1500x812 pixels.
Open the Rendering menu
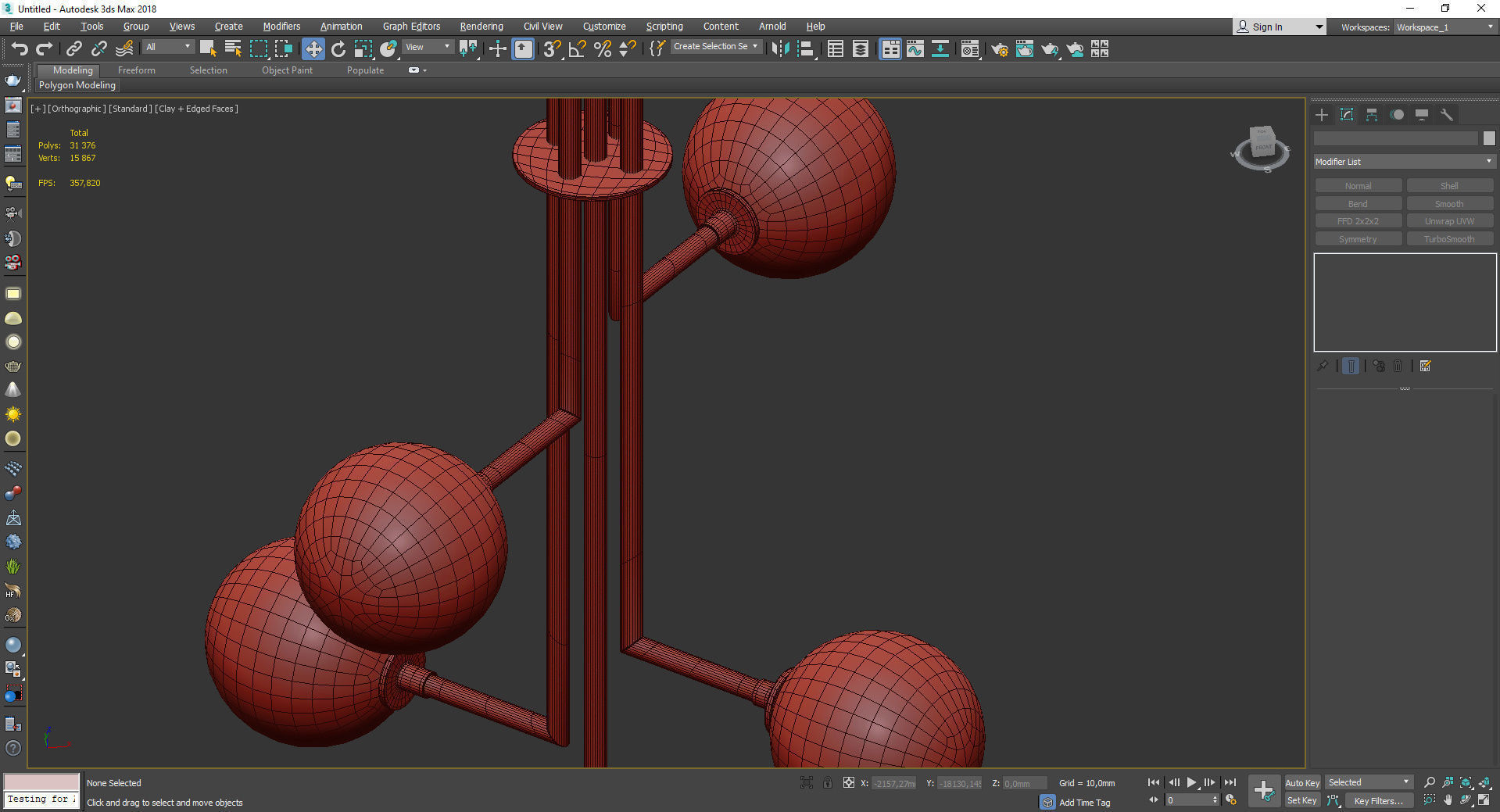pos(482,27)
